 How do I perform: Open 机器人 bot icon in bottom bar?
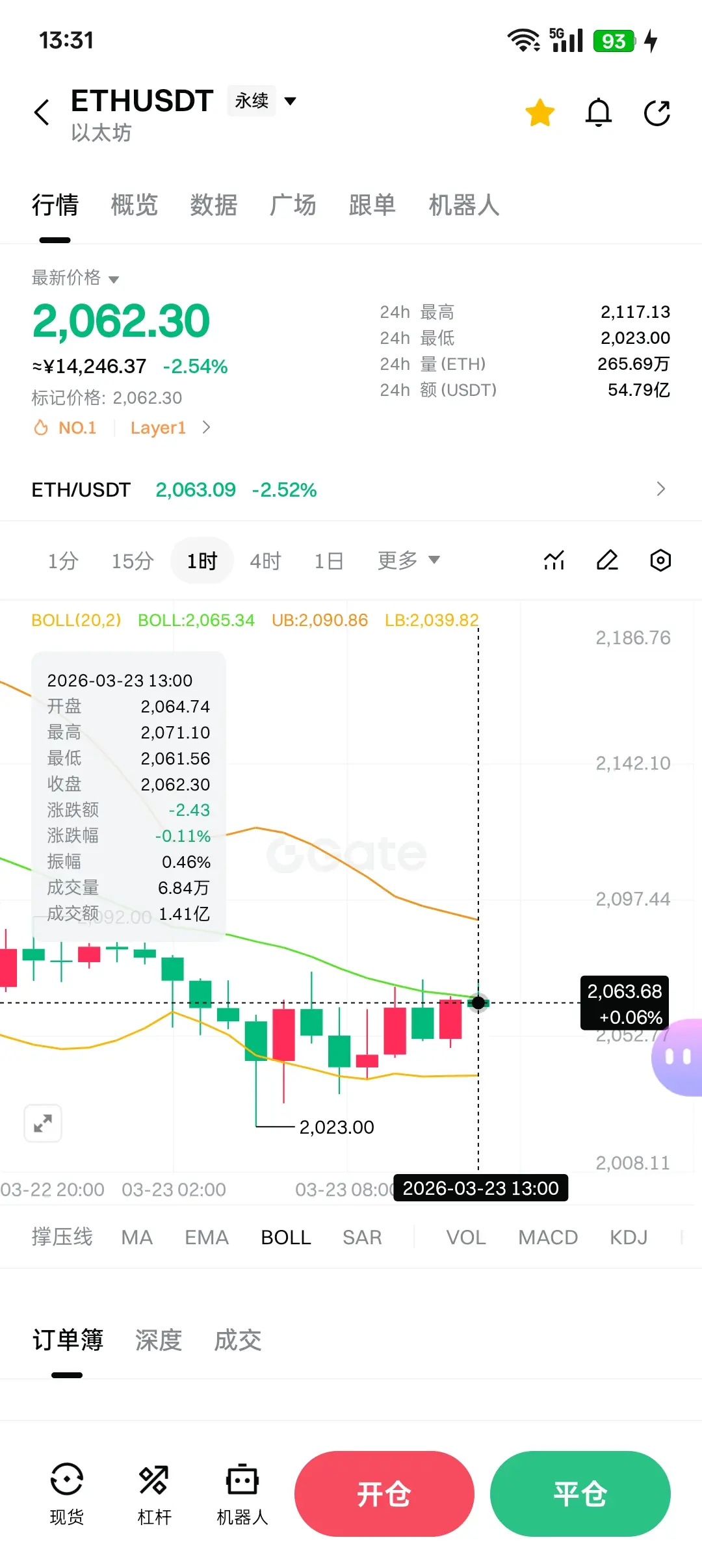pos(242,1494)
